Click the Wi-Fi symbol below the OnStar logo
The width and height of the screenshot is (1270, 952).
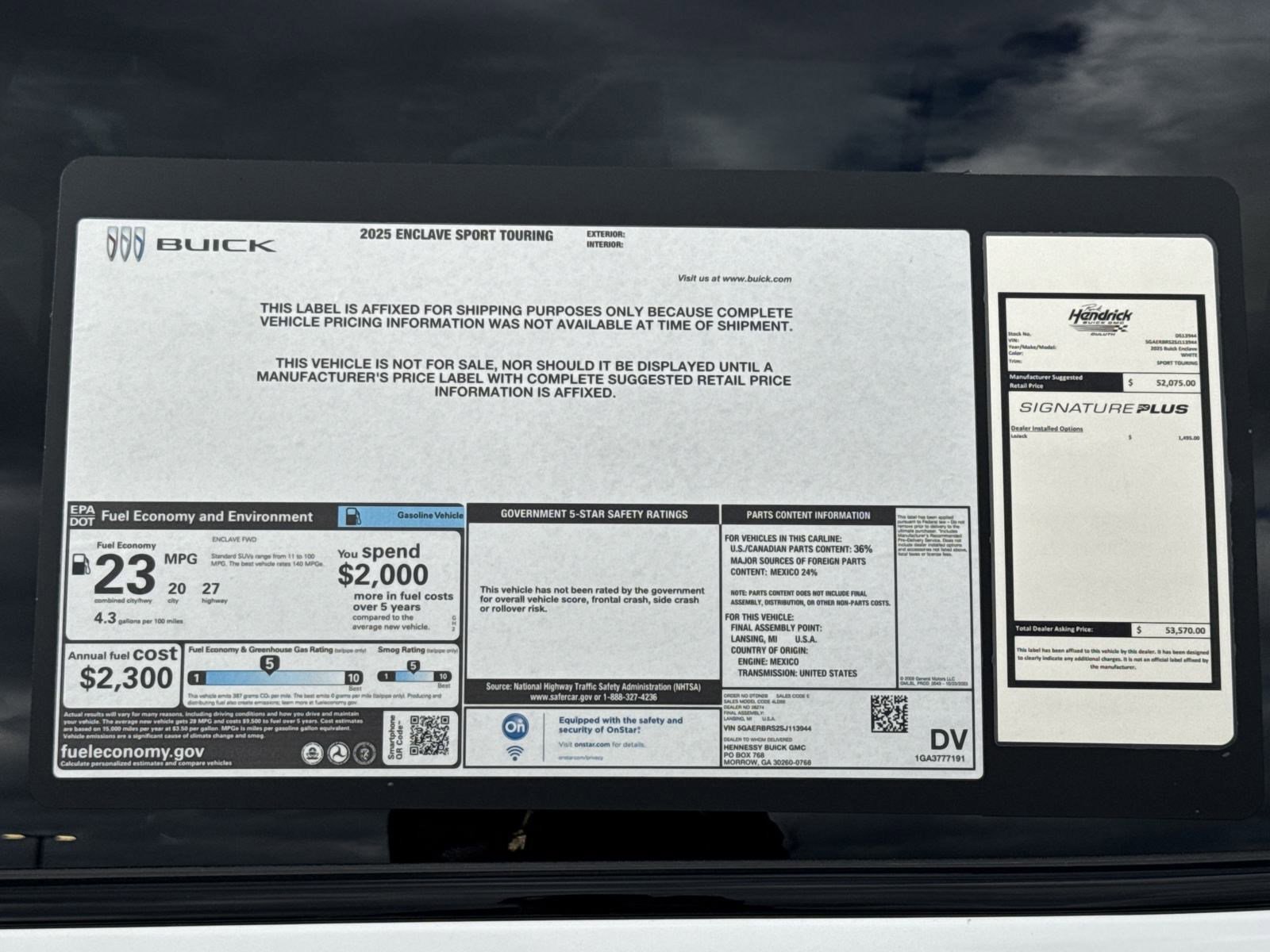pyautogui.click(x=514, y=752)
